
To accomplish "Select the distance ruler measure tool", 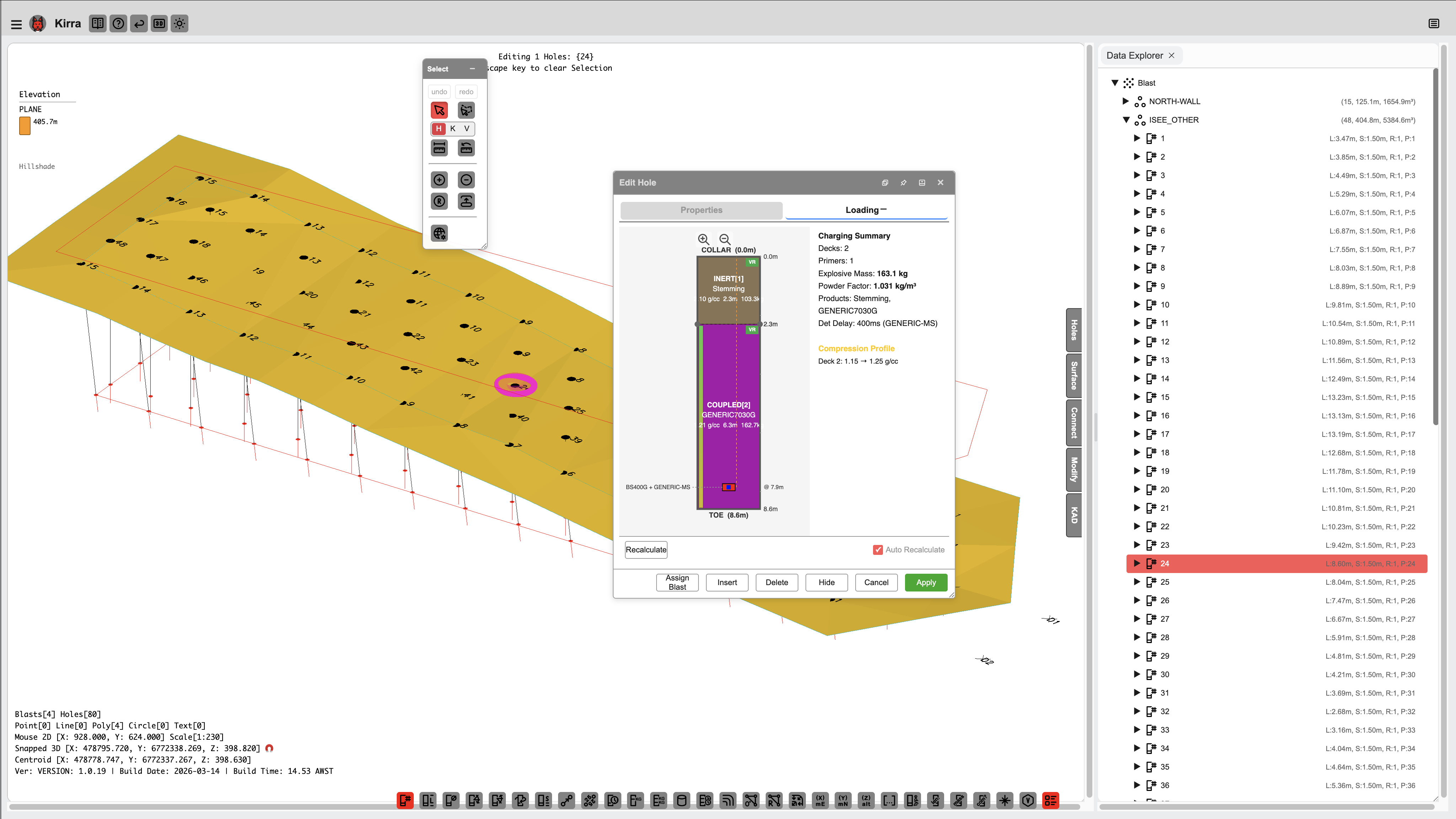I will tap(439, 148).
